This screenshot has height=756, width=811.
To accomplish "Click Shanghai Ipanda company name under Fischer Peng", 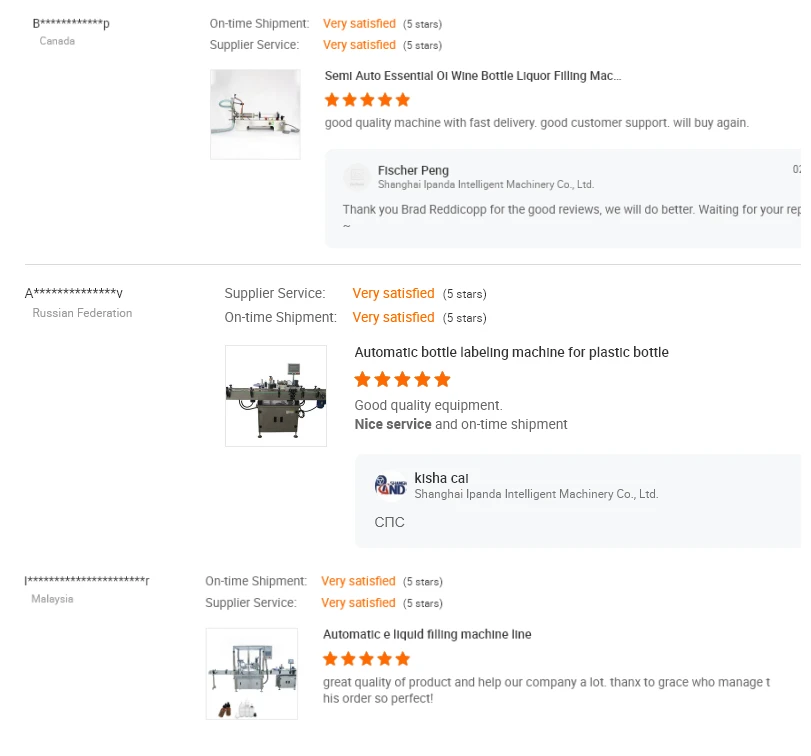I will pyautogui.click(x=486, y=185).
